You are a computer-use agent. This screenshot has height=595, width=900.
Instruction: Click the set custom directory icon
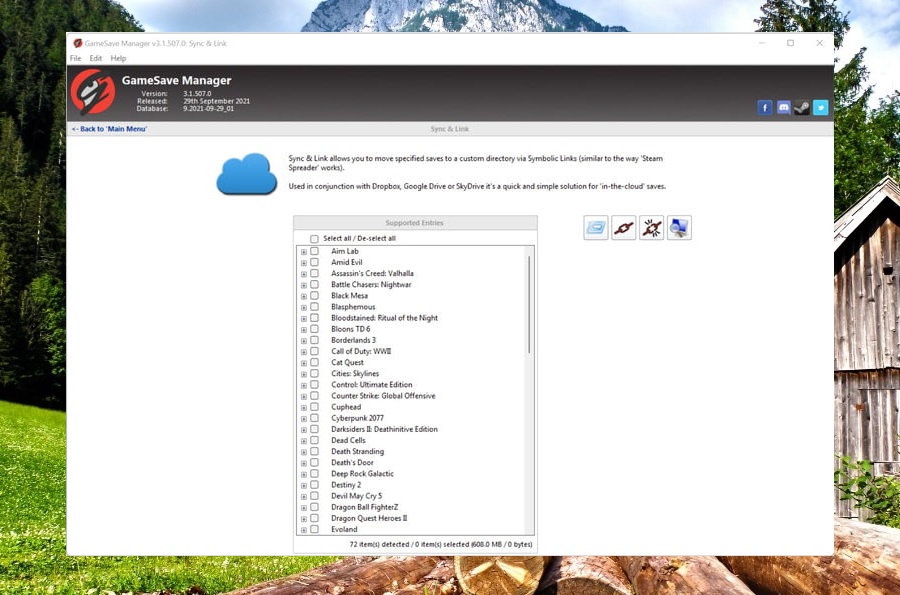(595, 227)
